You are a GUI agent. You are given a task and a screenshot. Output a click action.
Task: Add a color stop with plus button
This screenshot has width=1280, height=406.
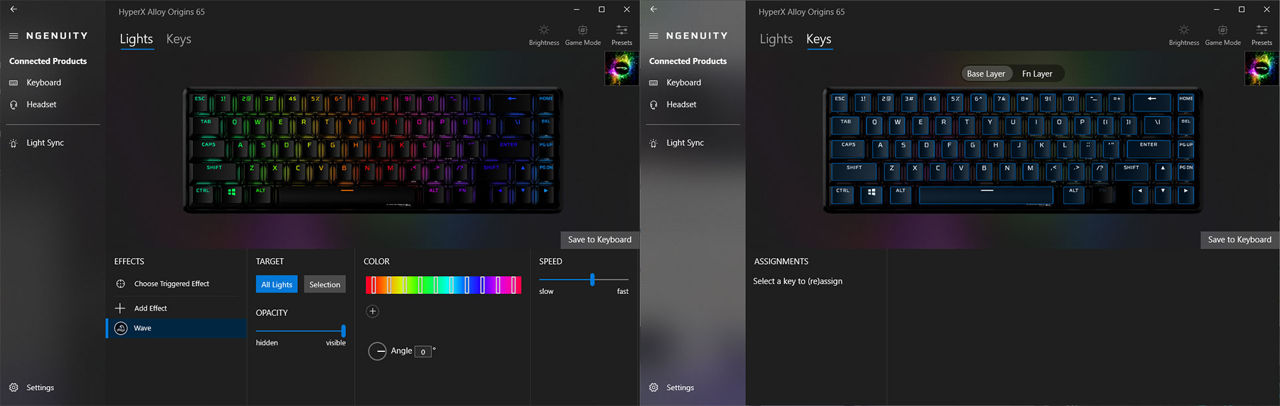(x=372, y=311)
